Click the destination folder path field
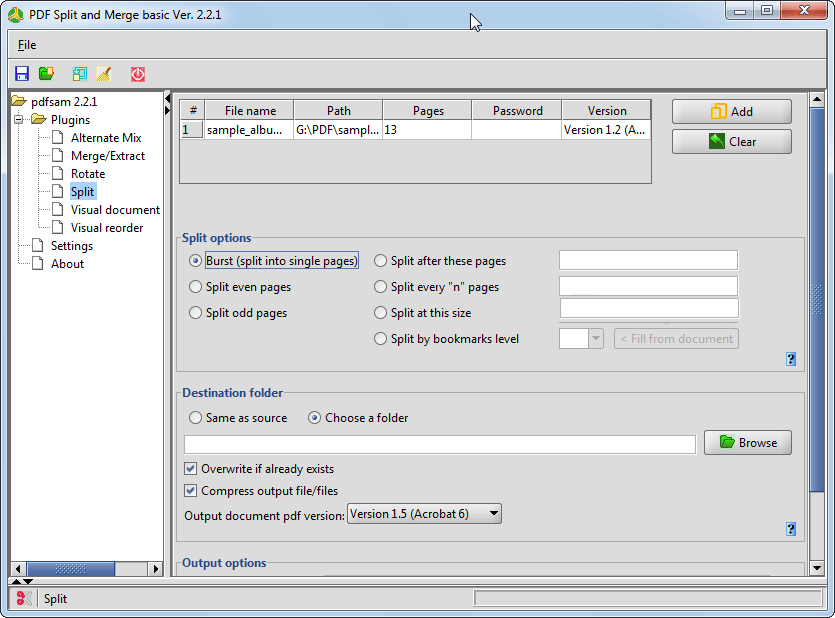 [440, 444]
